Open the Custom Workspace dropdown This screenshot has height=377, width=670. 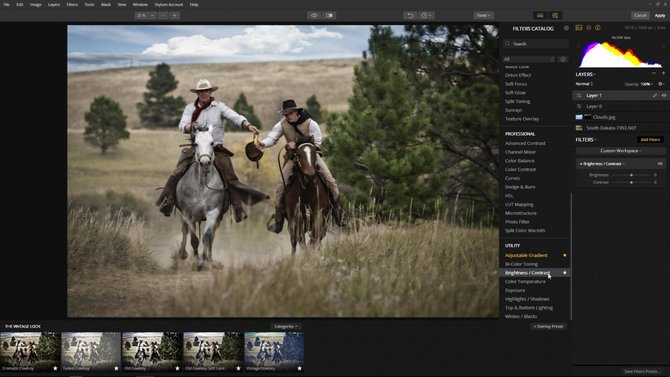tap(620, 151)
